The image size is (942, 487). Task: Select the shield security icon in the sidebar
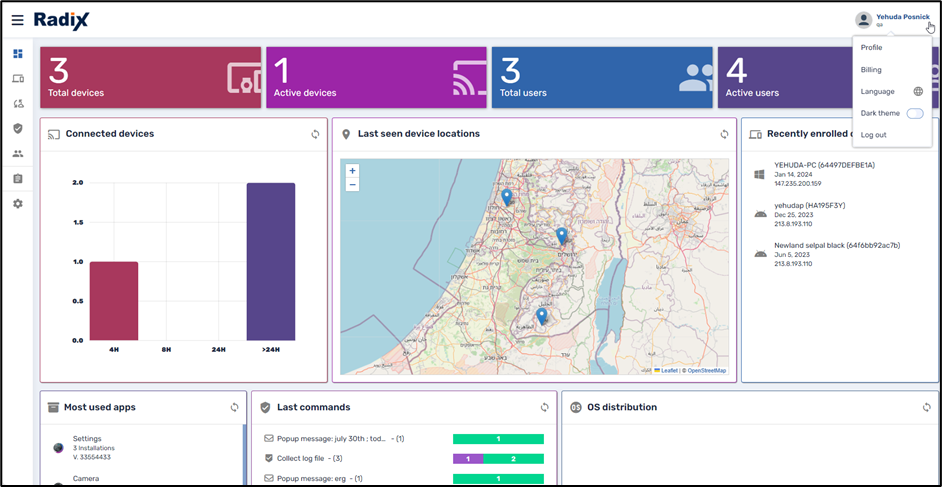click(x=17, y=128)
